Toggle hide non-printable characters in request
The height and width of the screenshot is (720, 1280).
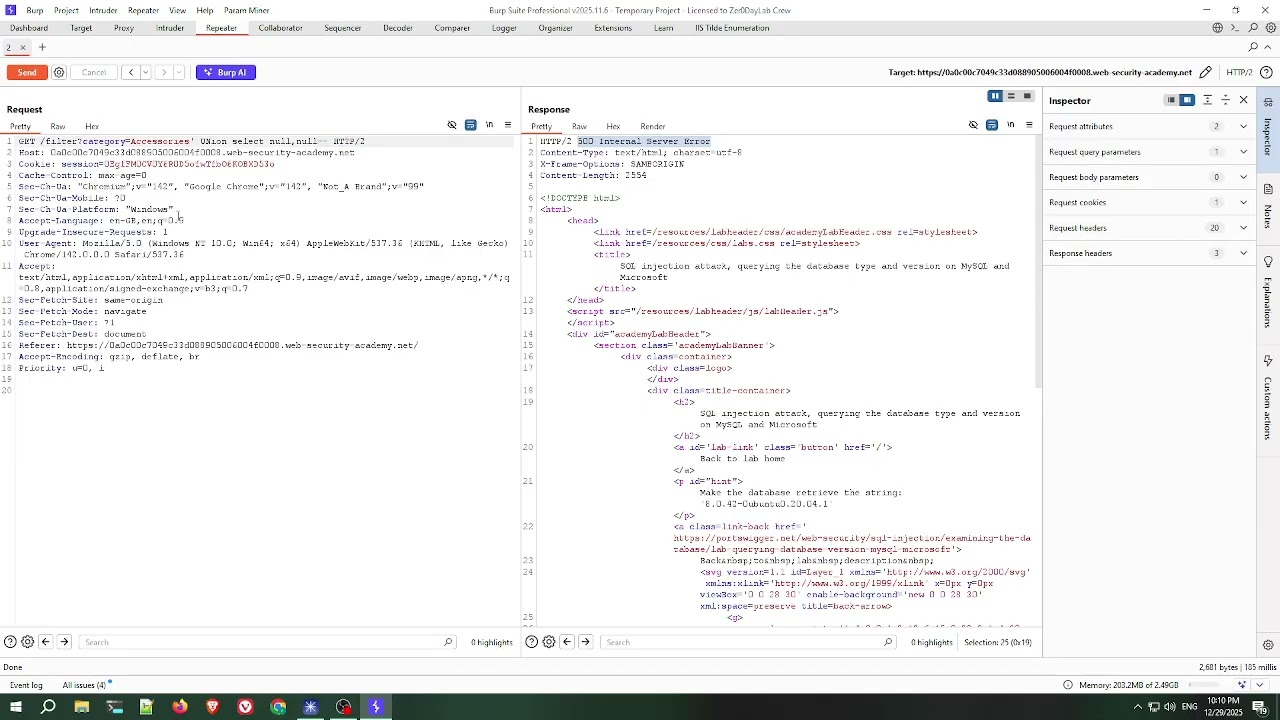point(452,125)
